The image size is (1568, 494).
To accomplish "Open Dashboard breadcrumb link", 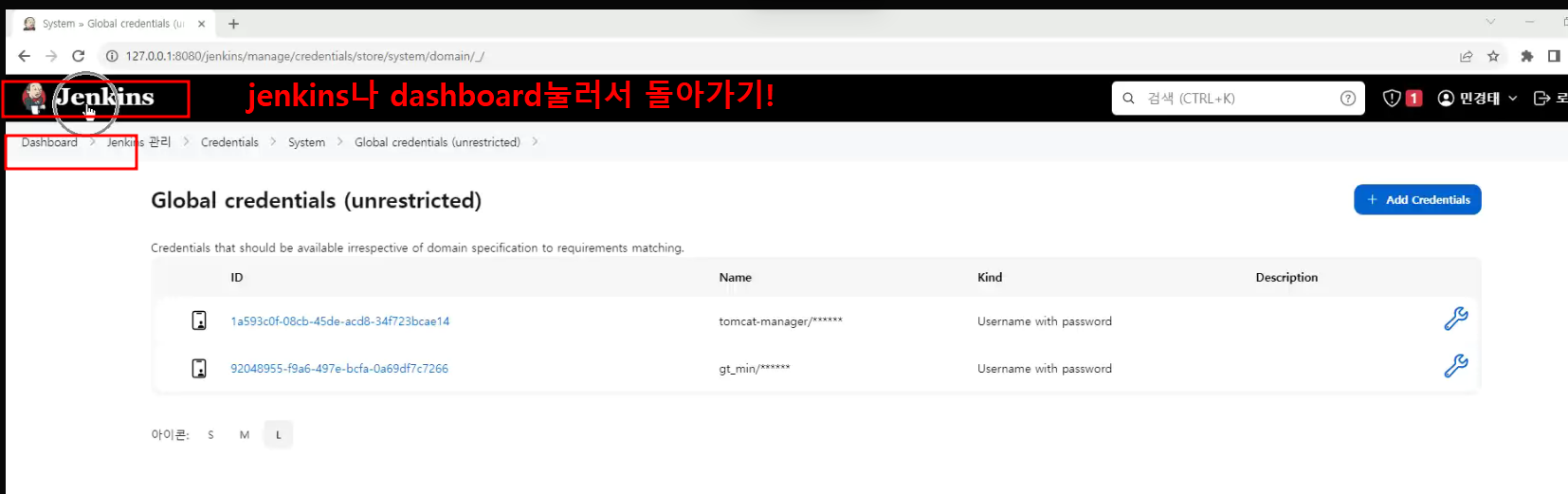I will coord(49,142).
